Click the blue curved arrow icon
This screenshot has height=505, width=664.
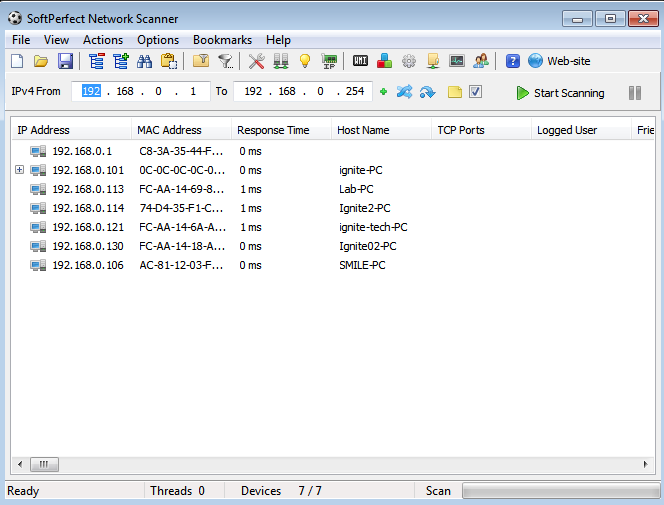pyautogui.click(x=428, y=92)
